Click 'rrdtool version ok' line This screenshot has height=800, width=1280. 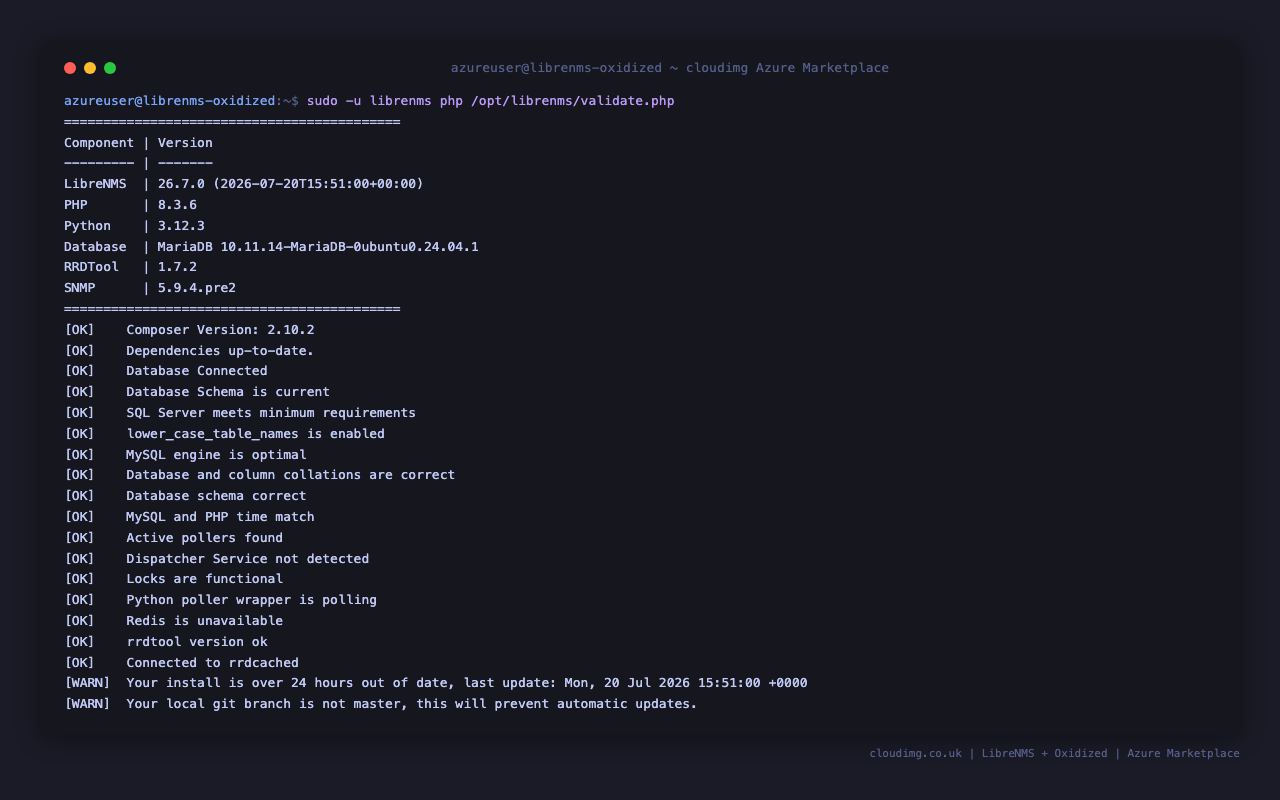click(x=166, y=642)
